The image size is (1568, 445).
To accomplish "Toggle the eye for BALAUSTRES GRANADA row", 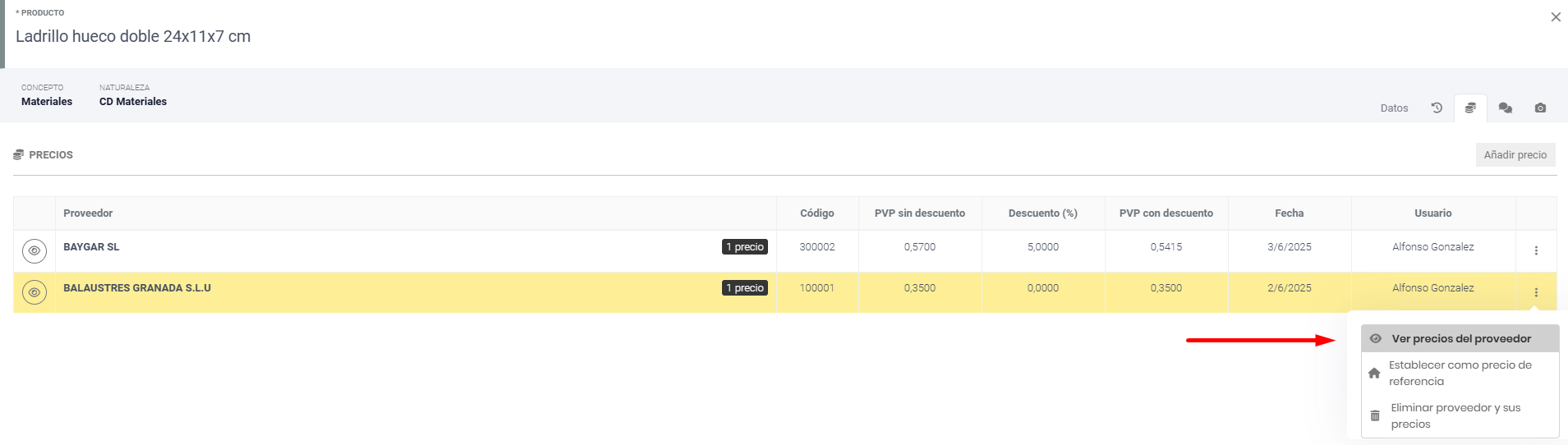I will coord(34,292).
